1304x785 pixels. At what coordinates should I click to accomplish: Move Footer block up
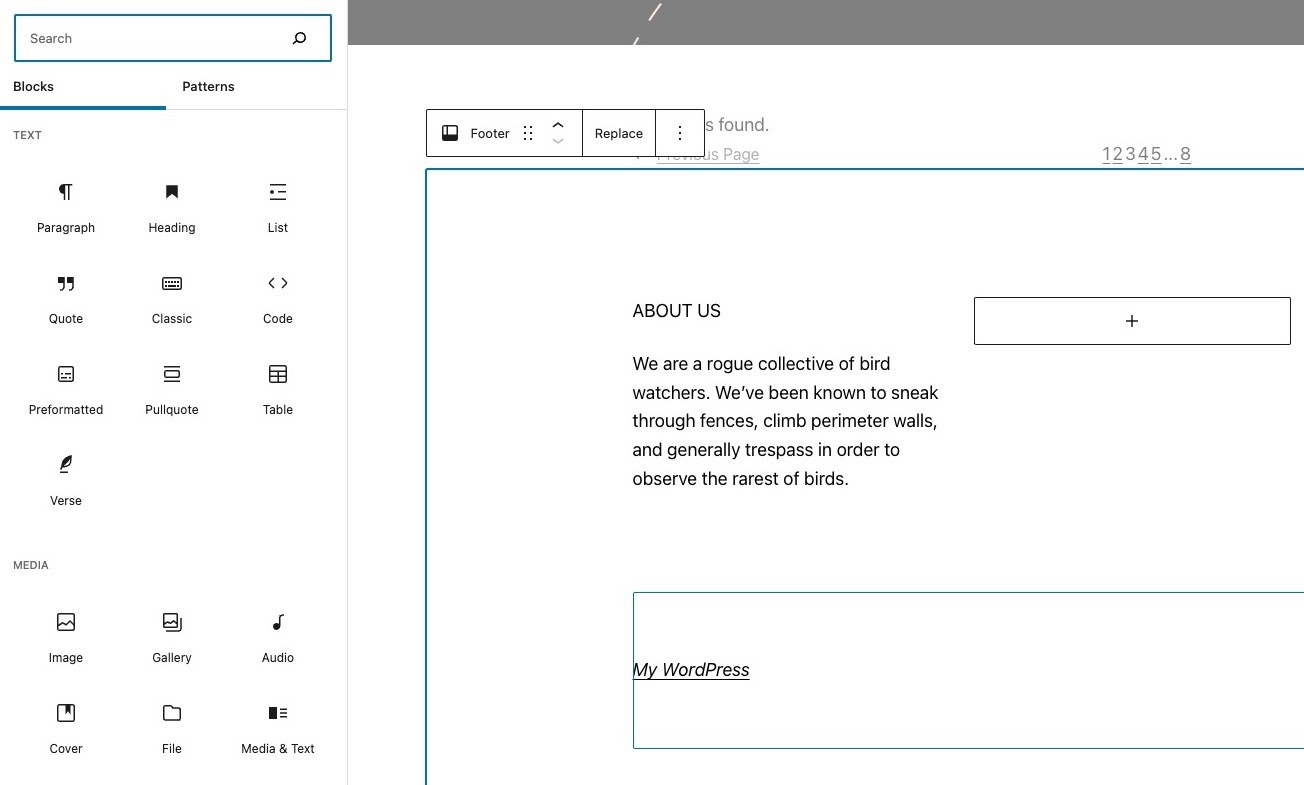558,125
